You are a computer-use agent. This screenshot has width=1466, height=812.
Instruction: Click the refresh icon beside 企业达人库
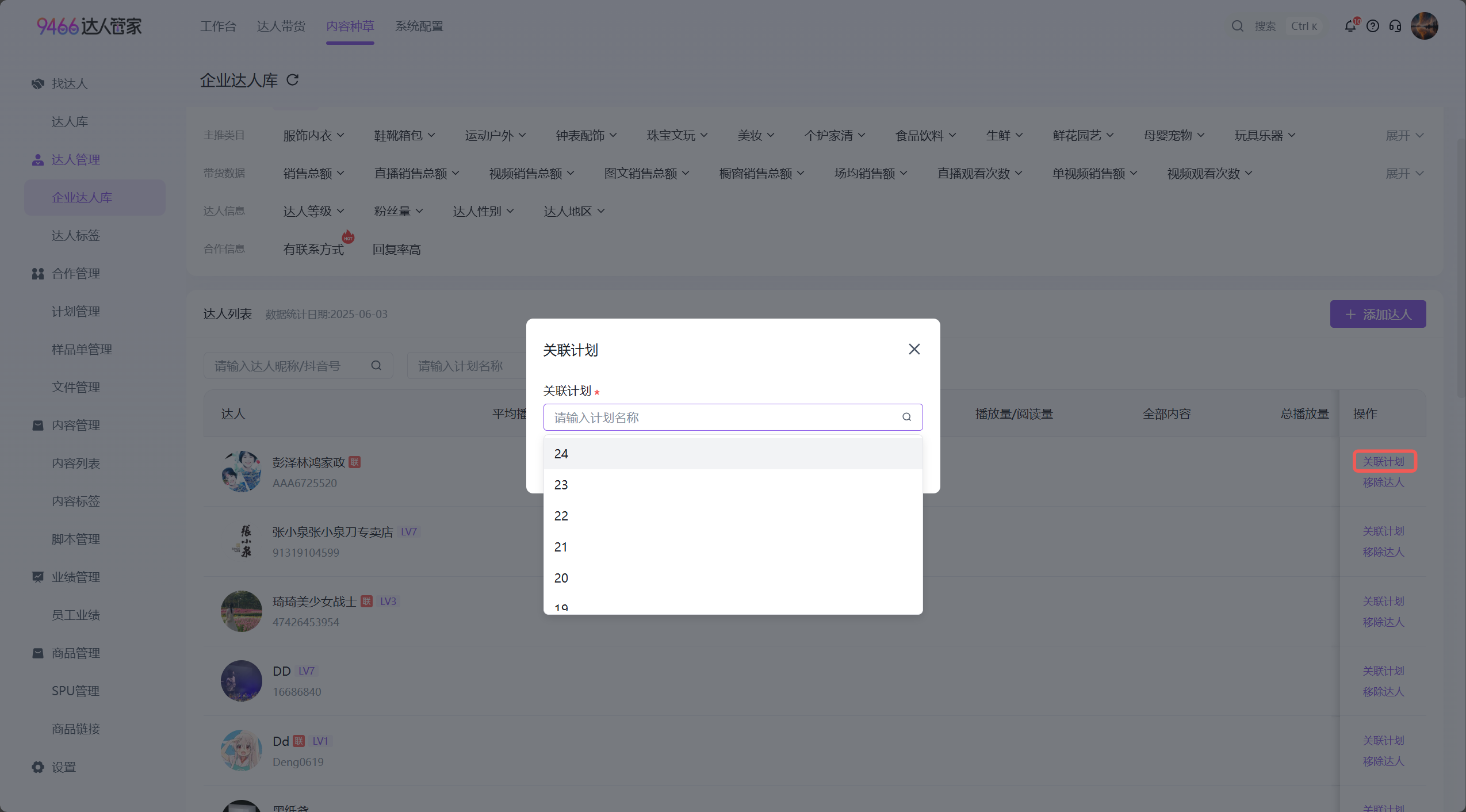[293, 80]
